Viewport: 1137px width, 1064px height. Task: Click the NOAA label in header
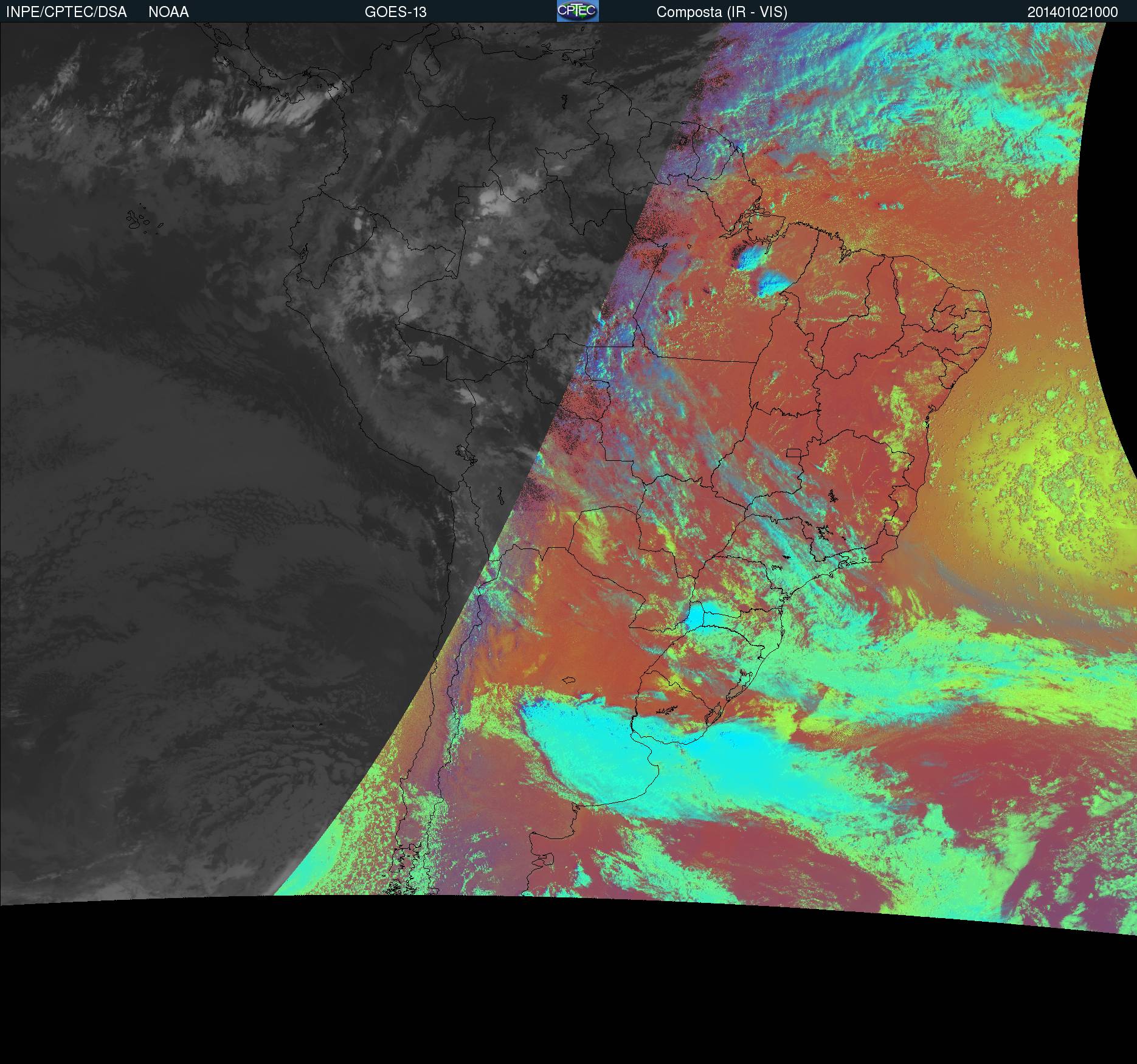168,12
